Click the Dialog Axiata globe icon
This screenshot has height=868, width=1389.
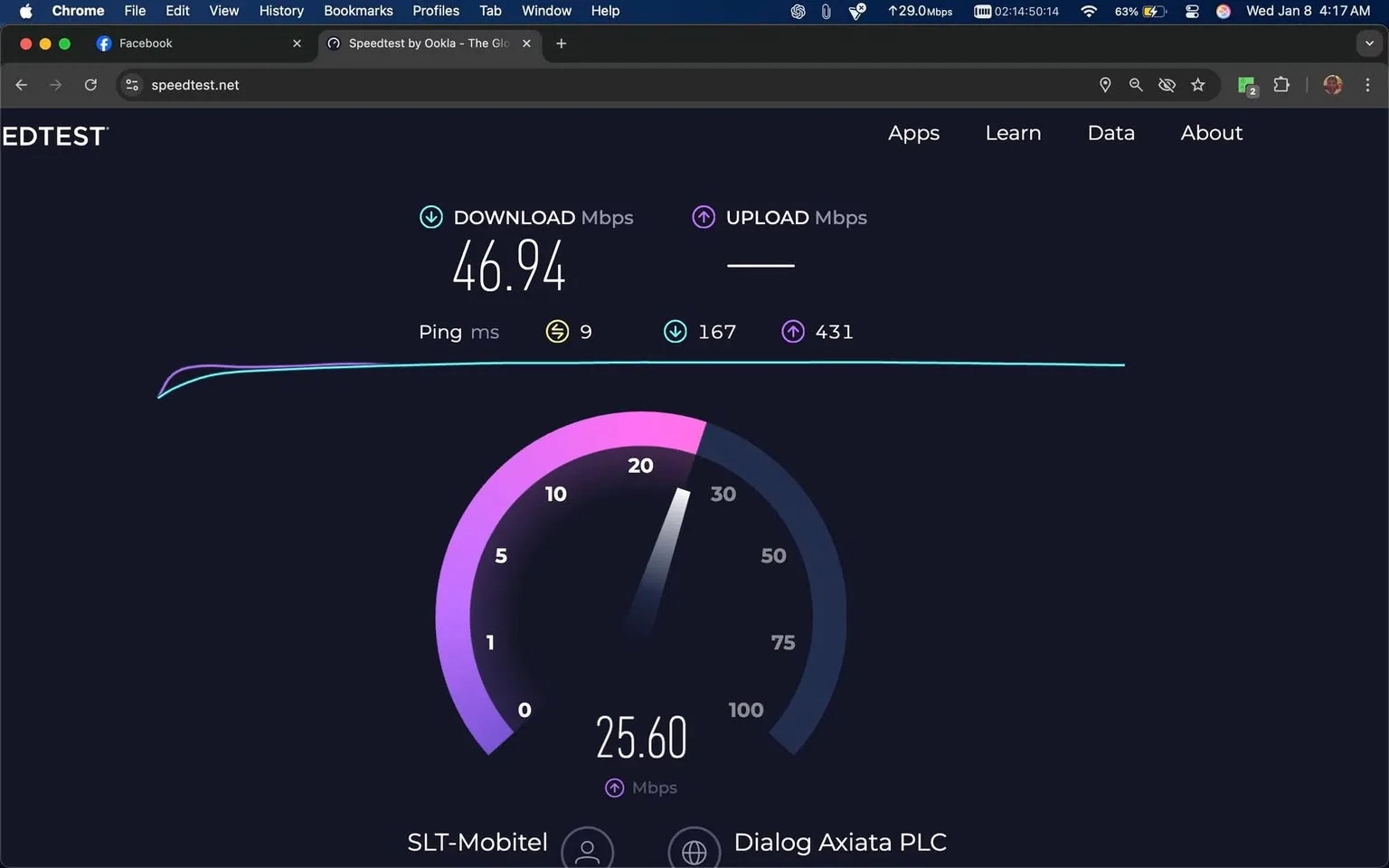click(x=694, y=848)
